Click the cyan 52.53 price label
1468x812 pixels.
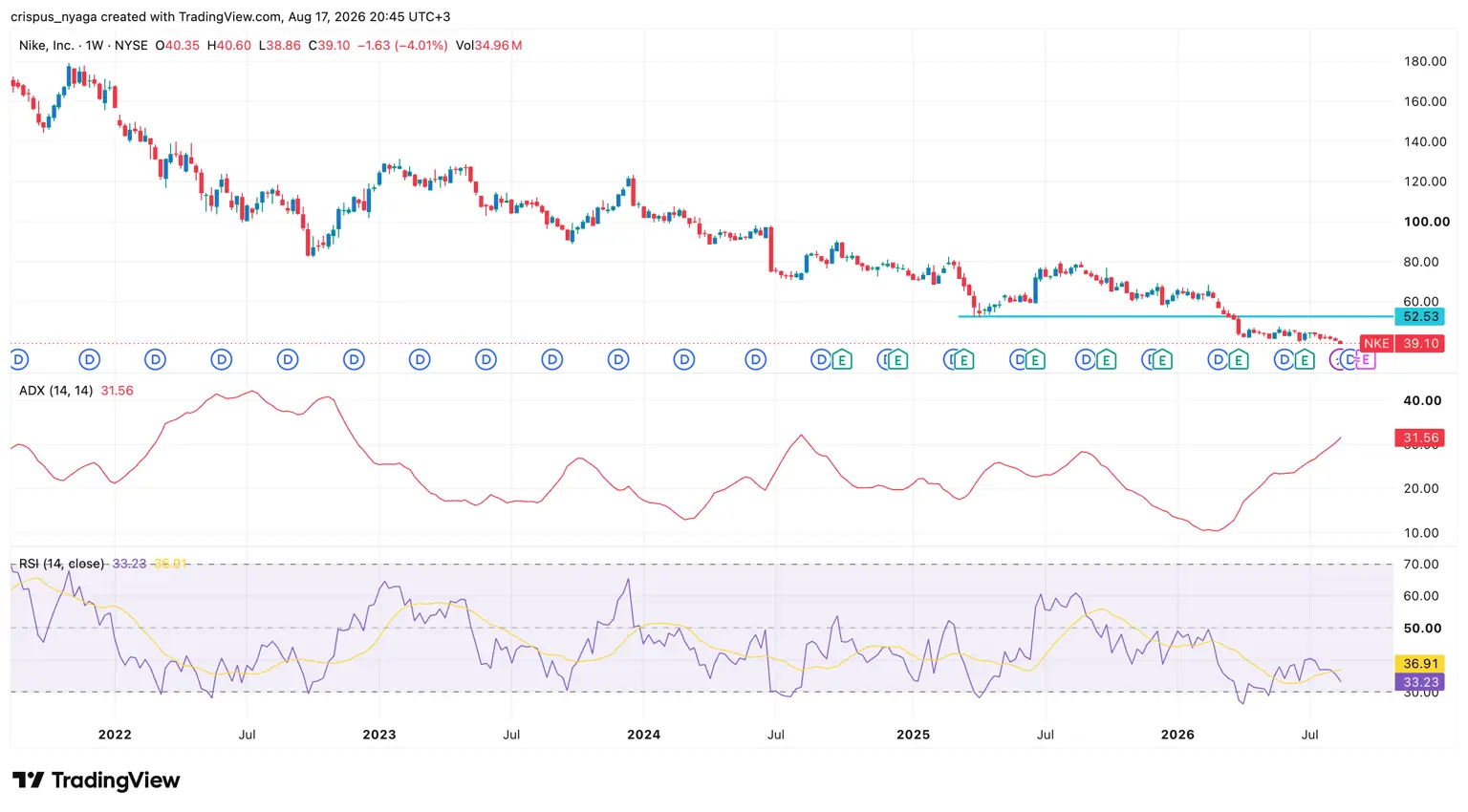click(x=1420, y=316)
